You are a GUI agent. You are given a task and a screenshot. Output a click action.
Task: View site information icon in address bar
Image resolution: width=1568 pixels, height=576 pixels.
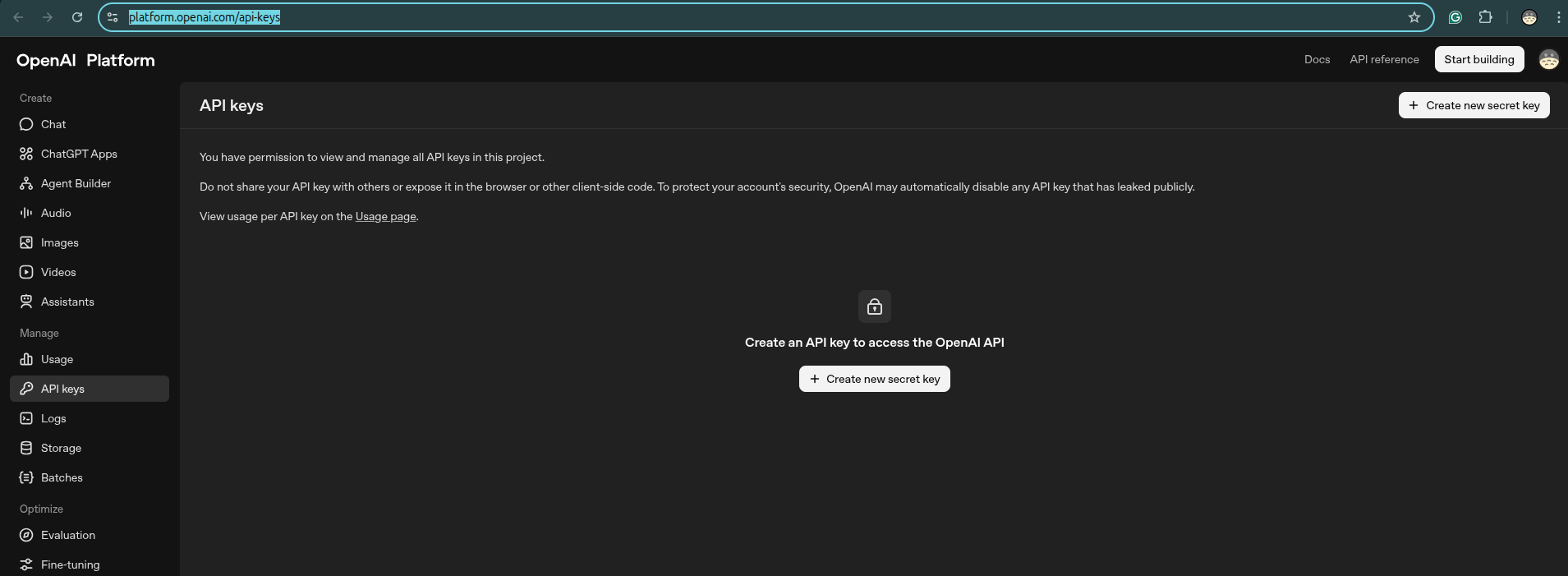[x=113, y=17]
